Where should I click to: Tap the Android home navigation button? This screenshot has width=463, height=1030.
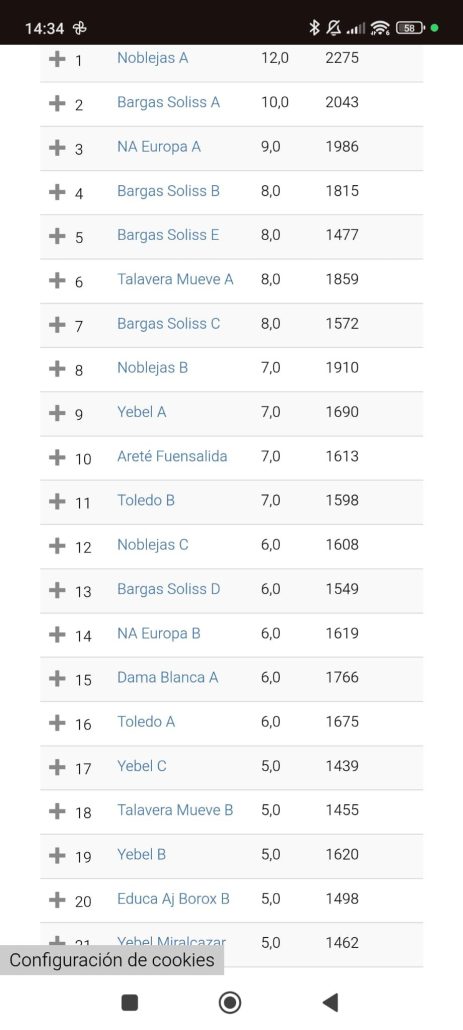[230, 1002]
